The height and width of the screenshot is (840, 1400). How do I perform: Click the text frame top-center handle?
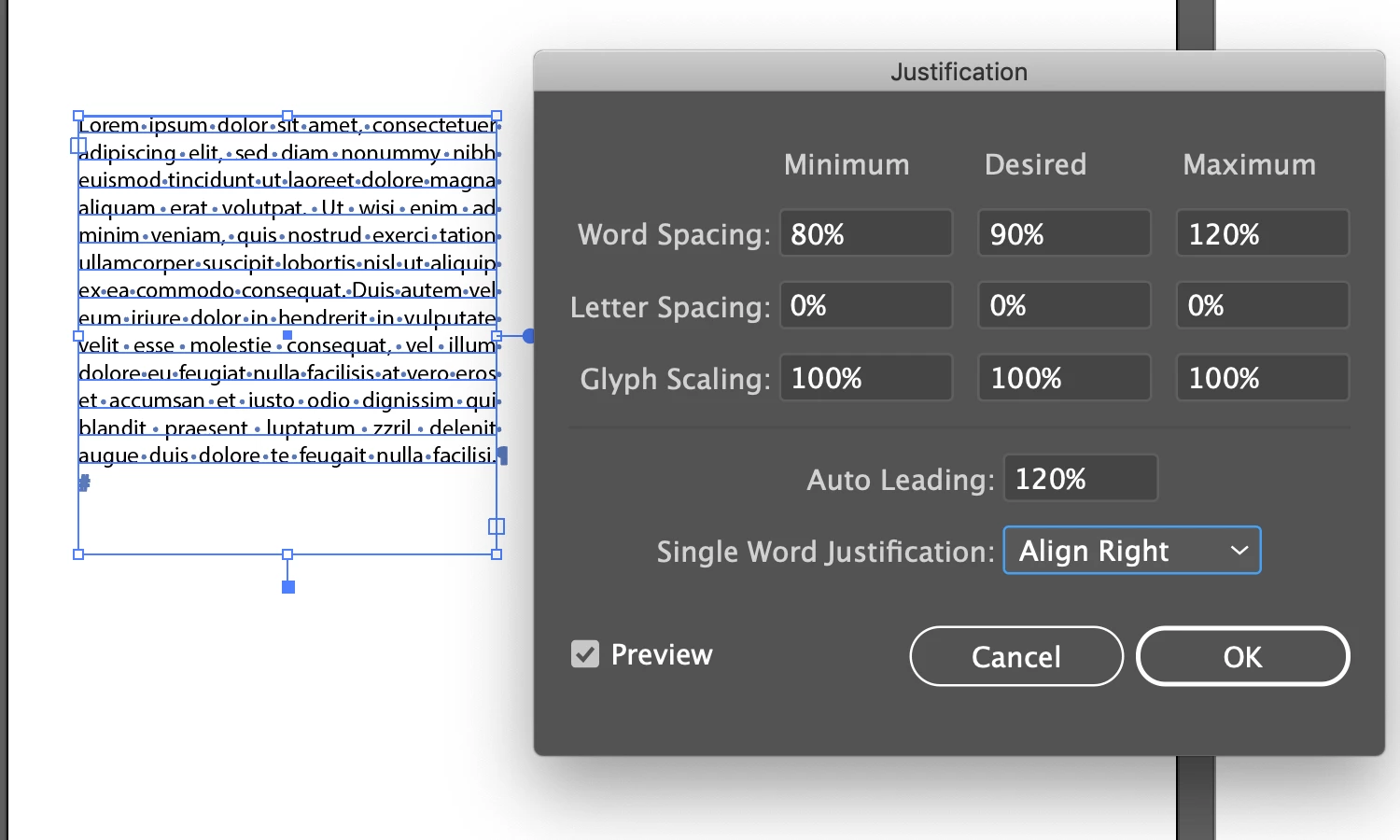point(287,117)
